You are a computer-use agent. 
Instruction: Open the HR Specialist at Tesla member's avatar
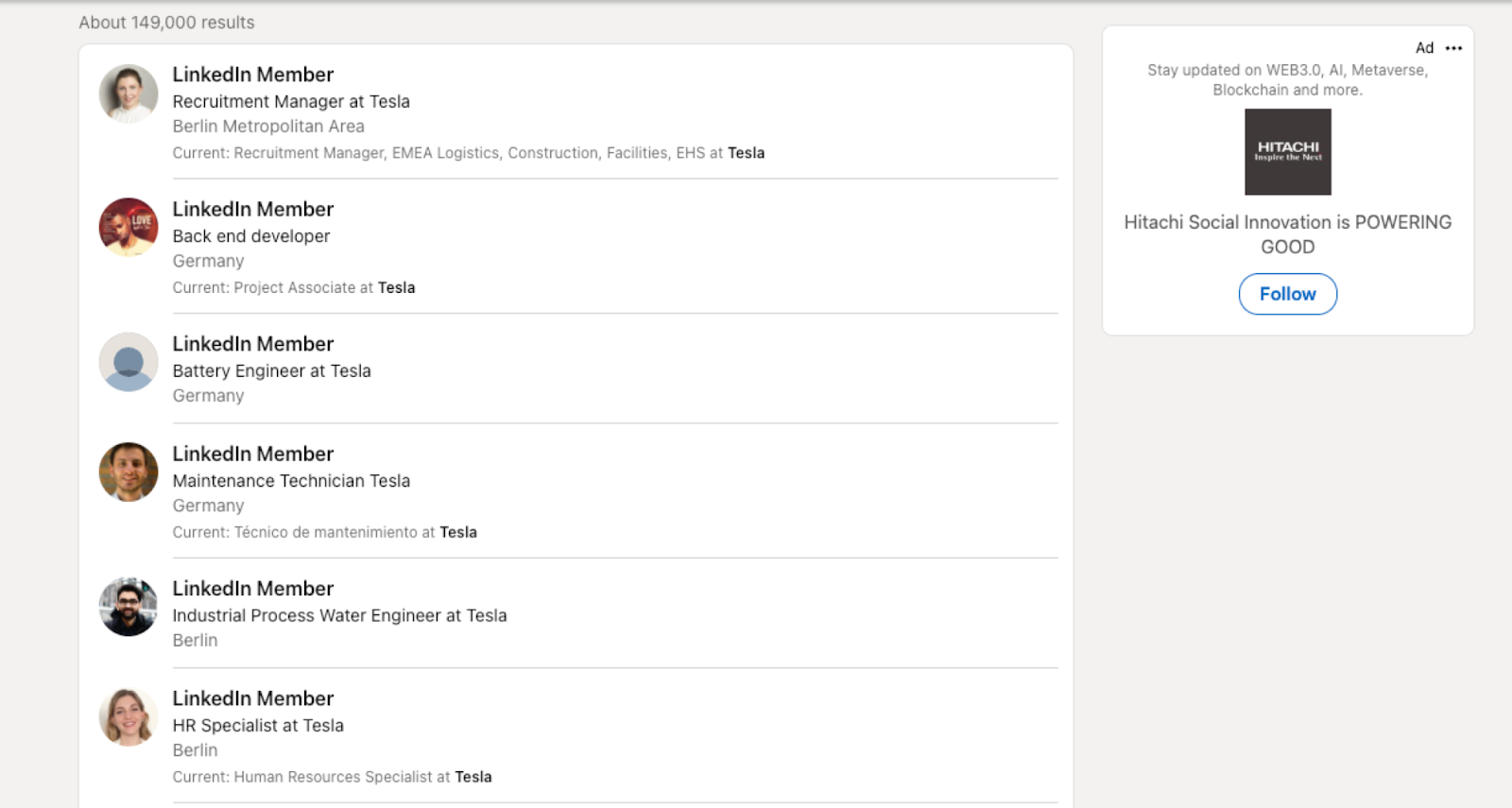point(129,716)
